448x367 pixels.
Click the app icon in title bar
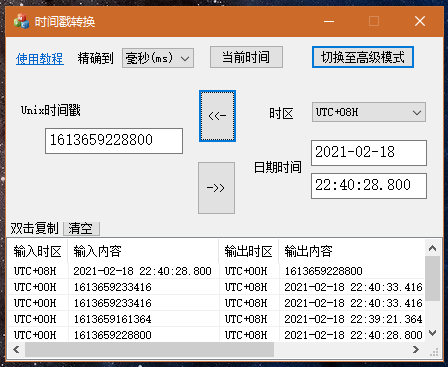pos(21,21)
